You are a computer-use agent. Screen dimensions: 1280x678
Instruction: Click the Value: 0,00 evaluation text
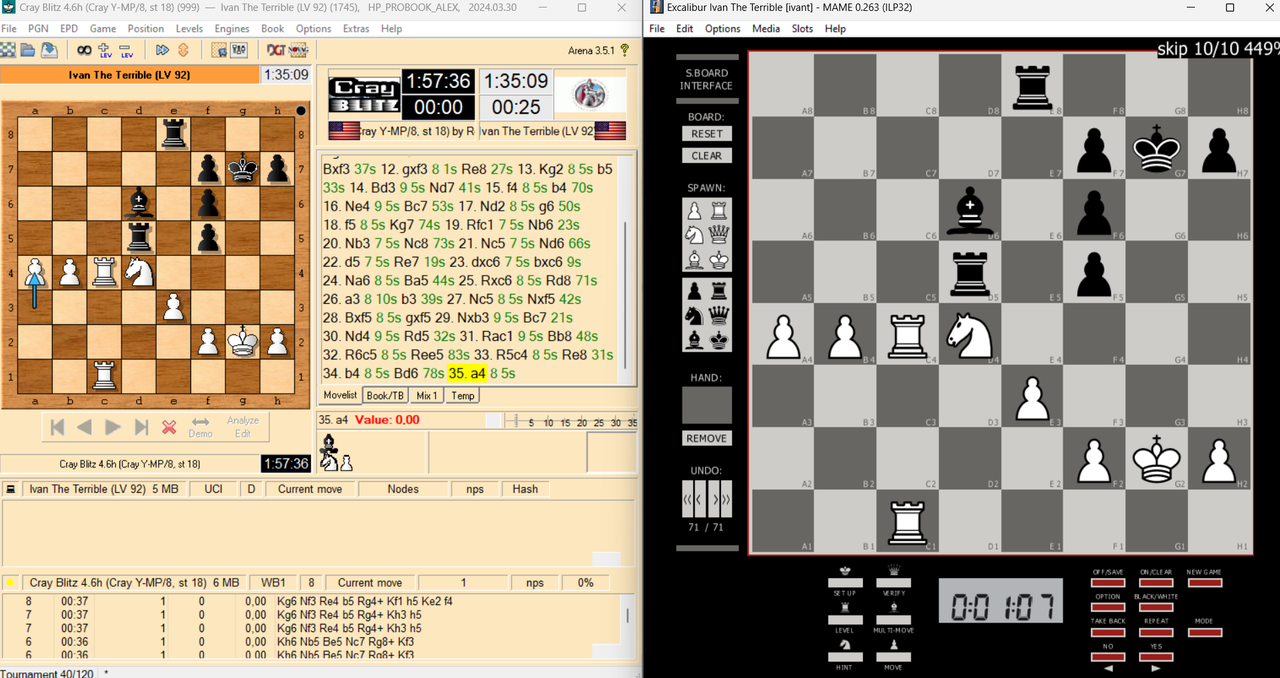[387, 420]
